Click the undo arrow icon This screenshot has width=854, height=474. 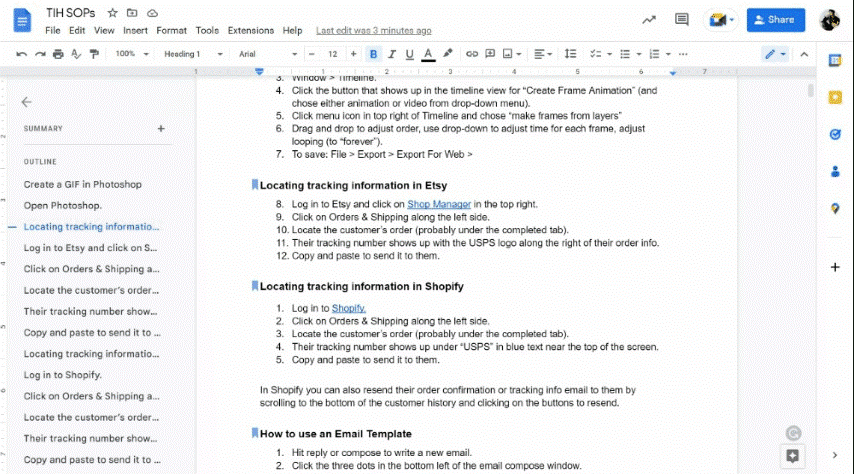pyautogui.click(x=23, y=54)
